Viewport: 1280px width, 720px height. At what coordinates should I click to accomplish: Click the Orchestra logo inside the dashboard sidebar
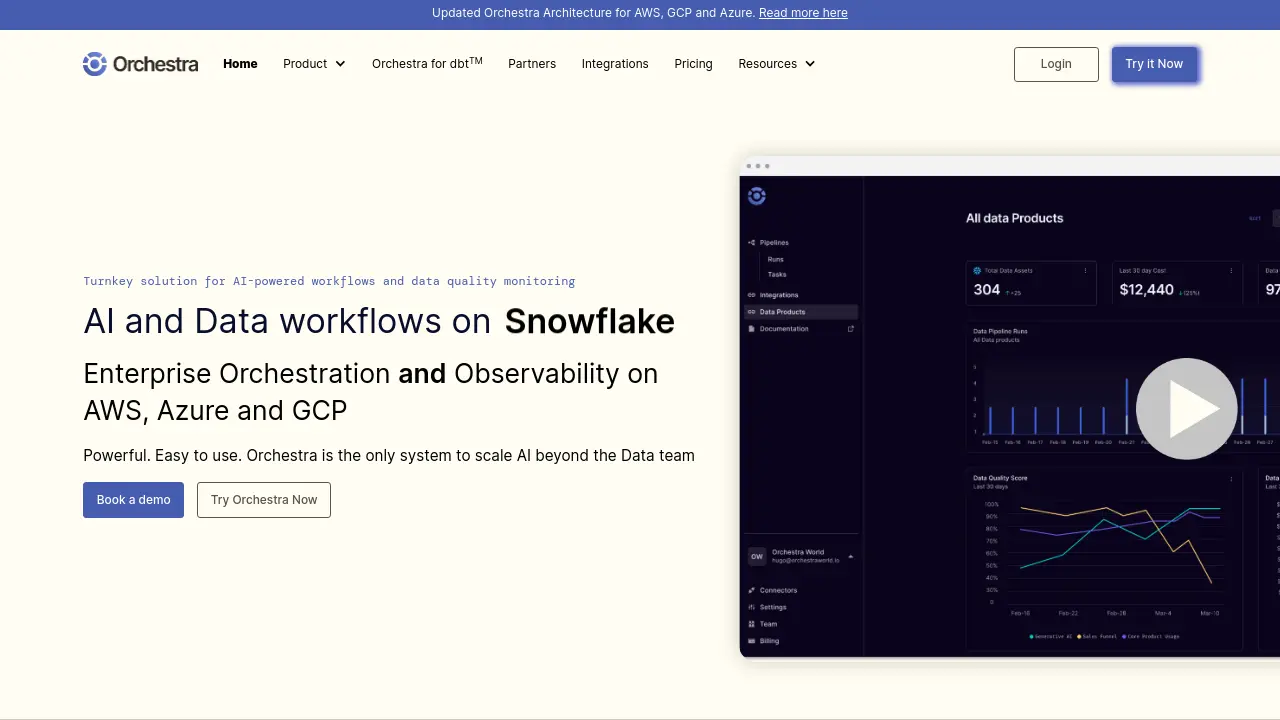[x=757, y=196]
